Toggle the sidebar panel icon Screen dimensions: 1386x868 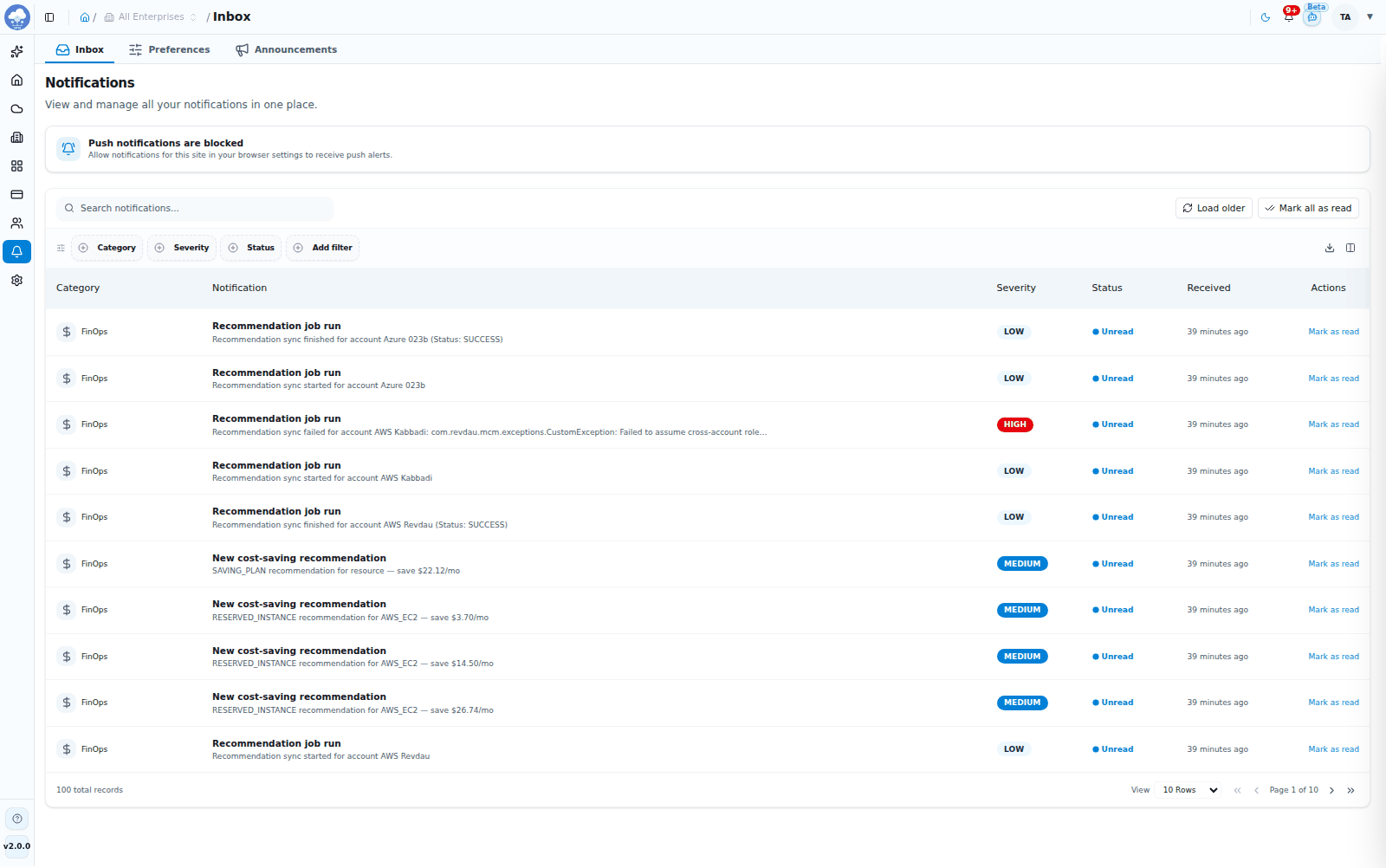[x=49, y=17]
